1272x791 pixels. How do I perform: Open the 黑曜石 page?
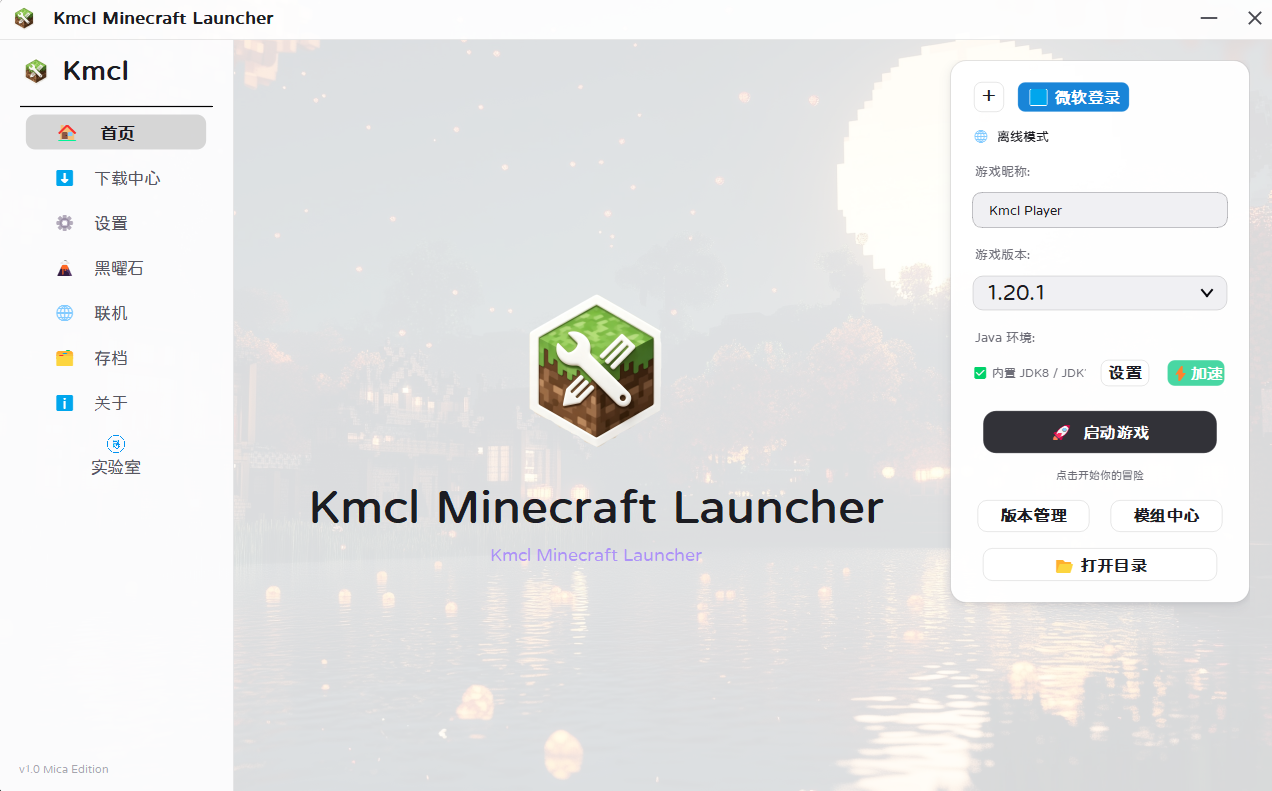(116, 268)
